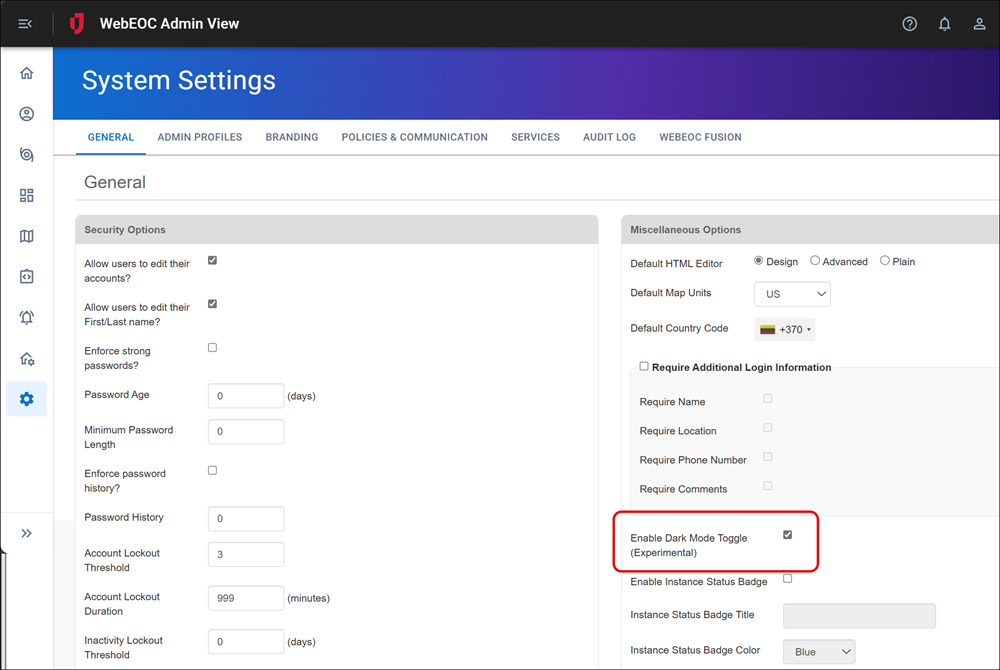Screen dimensions: 1000x670
Task: Switch to the Audit Log tab
Action: click(x=609, y=137)
